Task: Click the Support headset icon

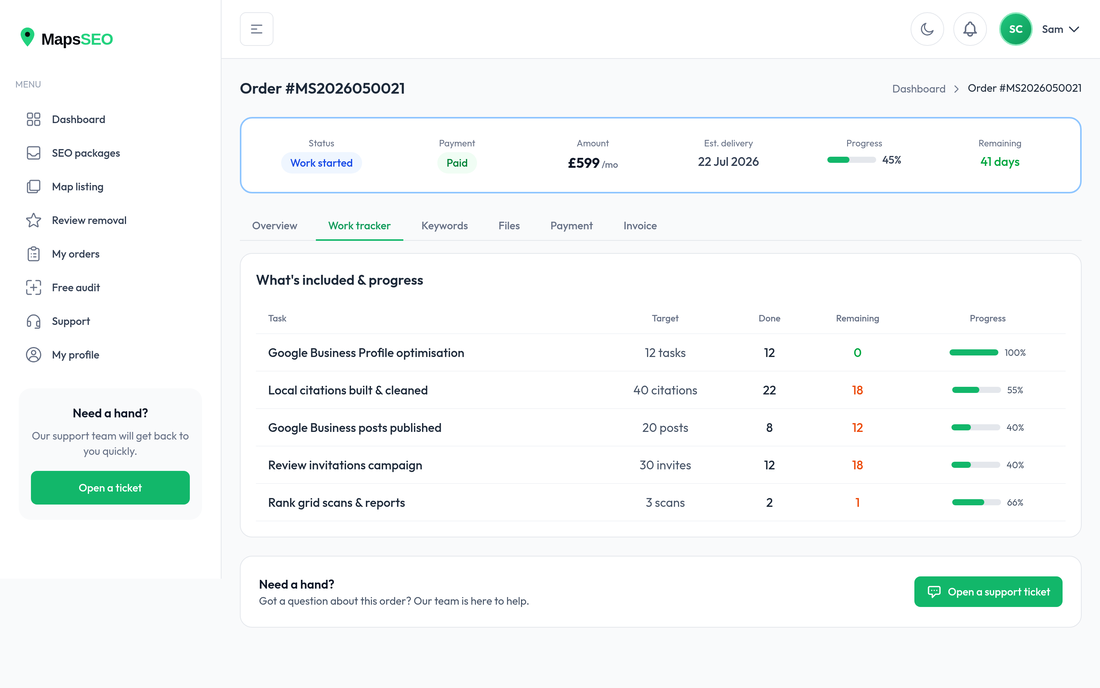Action: tap(33, 321)
